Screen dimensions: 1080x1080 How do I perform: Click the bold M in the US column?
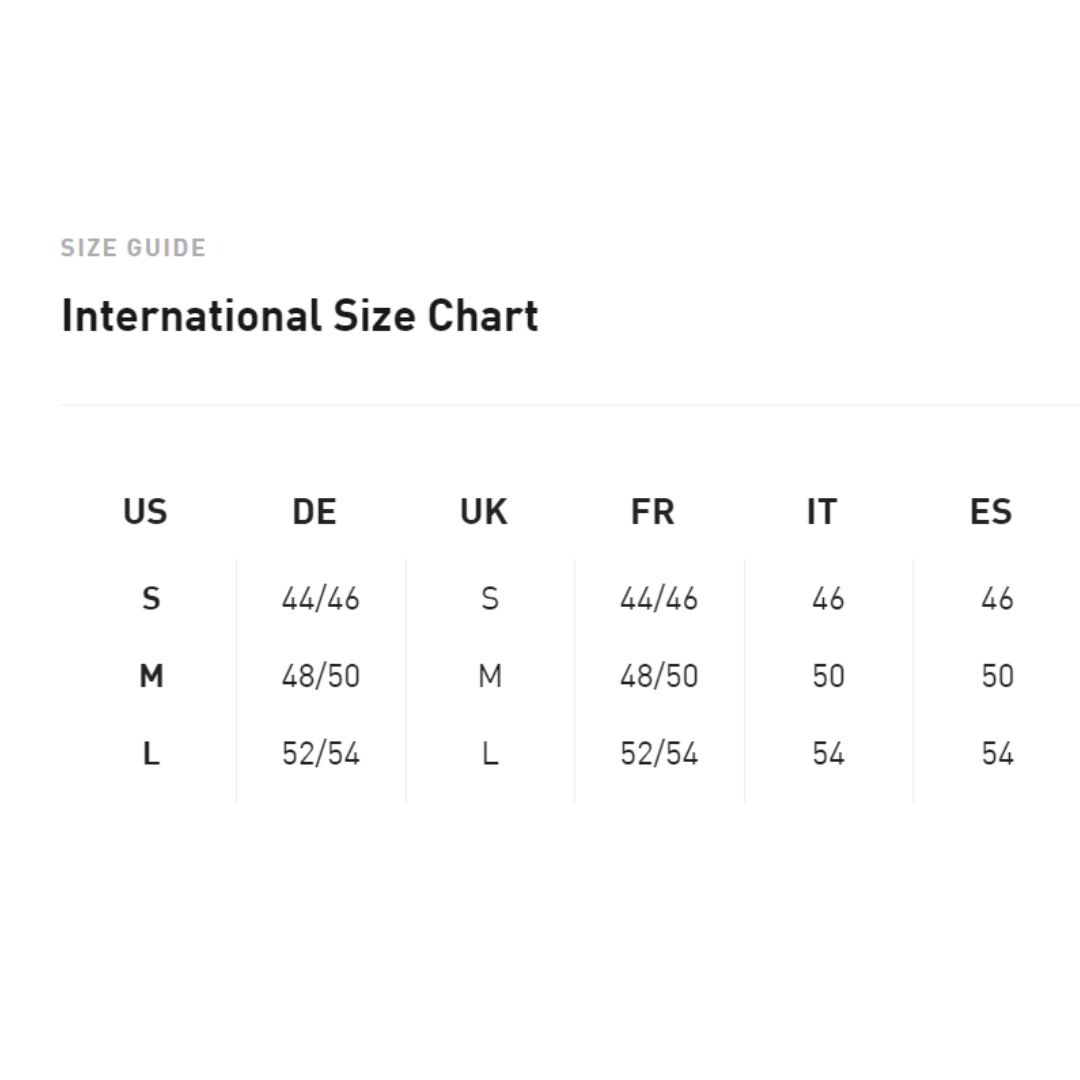152,676
